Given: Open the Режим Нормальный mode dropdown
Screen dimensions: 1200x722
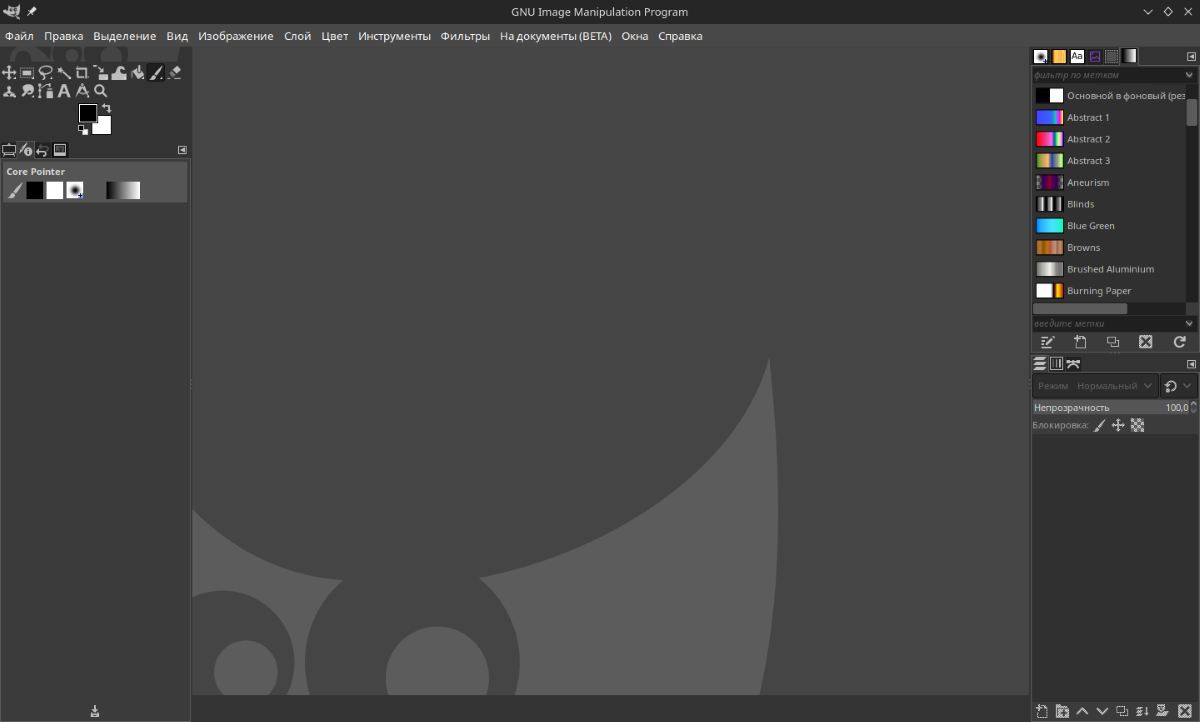Looking at the screenshot, I should pos(1095,385).
